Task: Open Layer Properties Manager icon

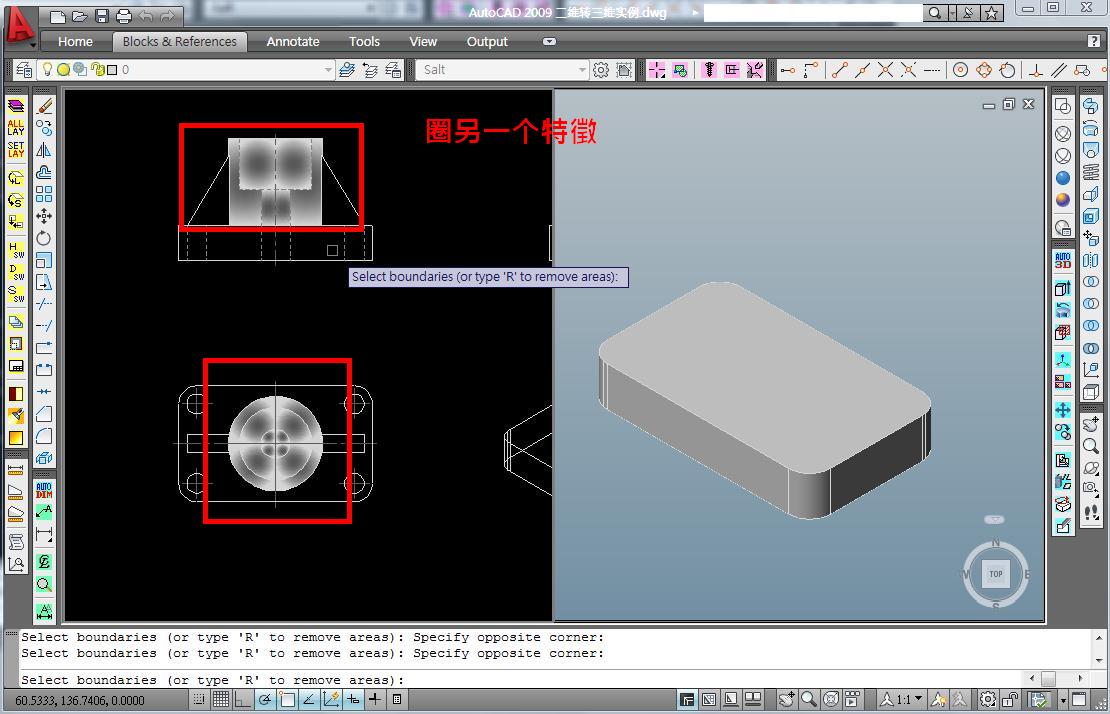Action: tap(23, 69)
